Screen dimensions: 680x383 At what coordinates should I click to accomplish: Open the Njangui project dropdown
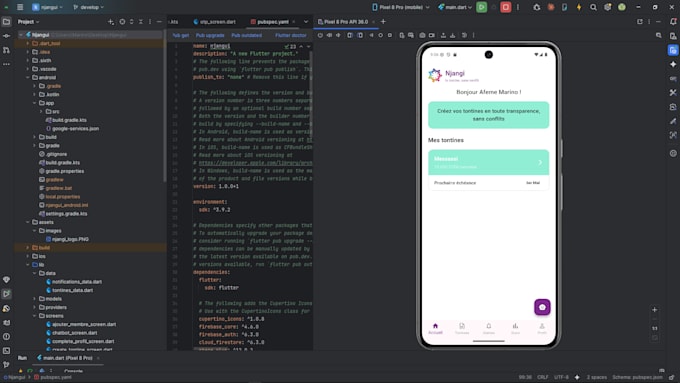pyautogui.click(x=47, y=7)
